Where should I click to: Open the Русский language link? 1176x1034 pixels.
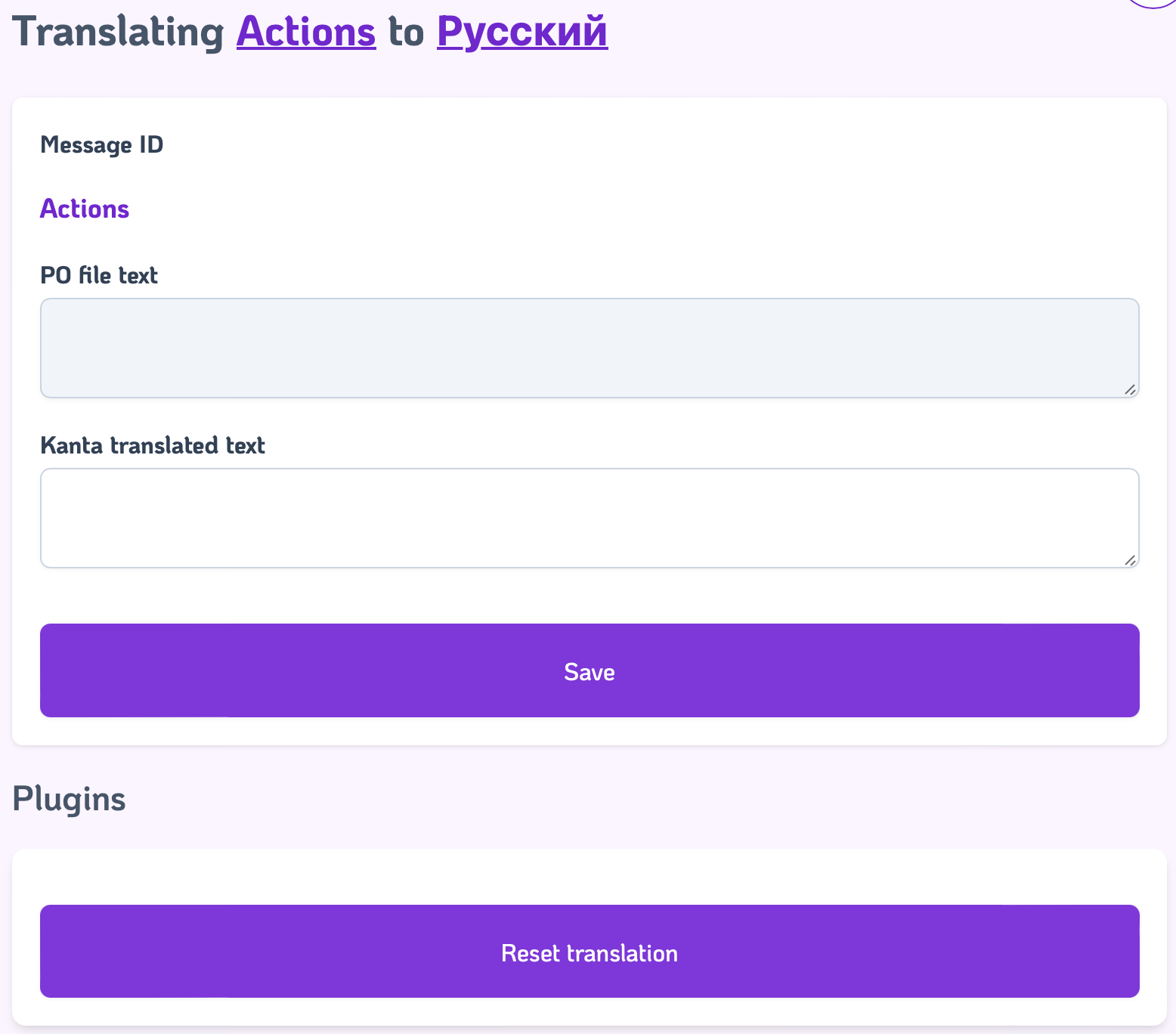coord(521,30)
